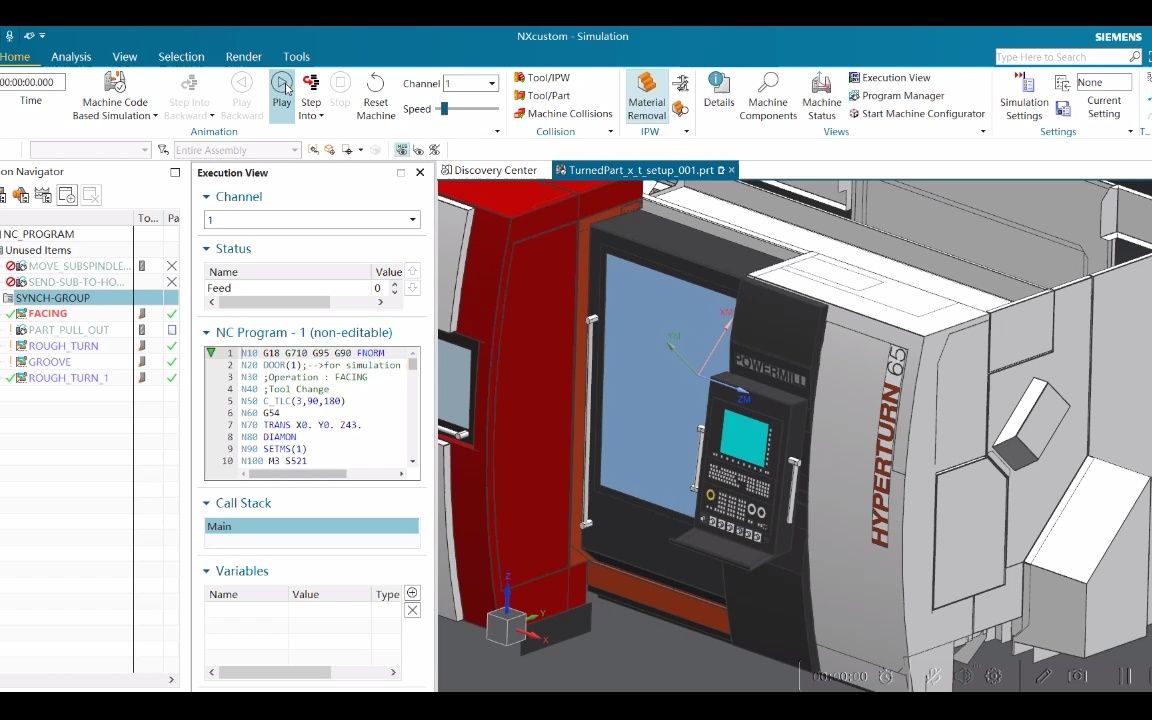Image resolution: width=1152 pixels, height=720 pixels.
Task: Switch to the Discovery Center tab
Action: tap(495, 170)
